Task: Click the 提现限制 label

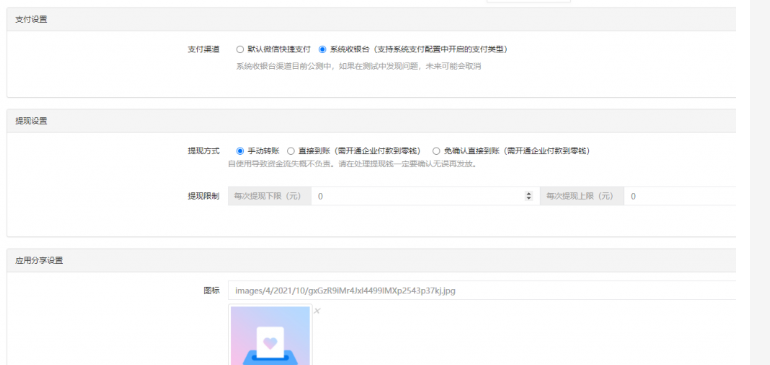Action: [x=203, y=196]
